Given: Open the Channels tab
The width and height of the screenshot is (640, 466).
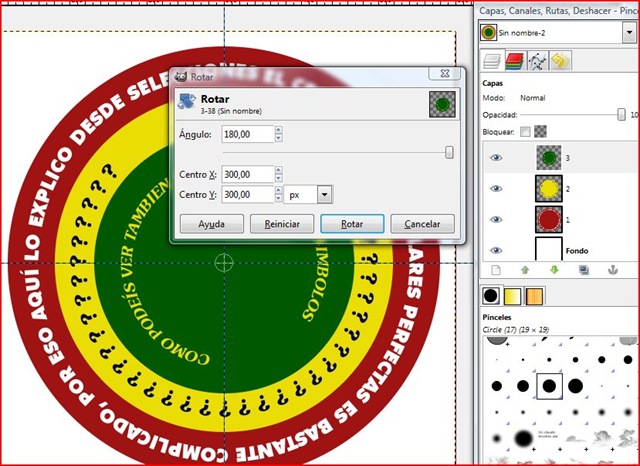Looking at the screenshot, I should (x=514, y=61).
